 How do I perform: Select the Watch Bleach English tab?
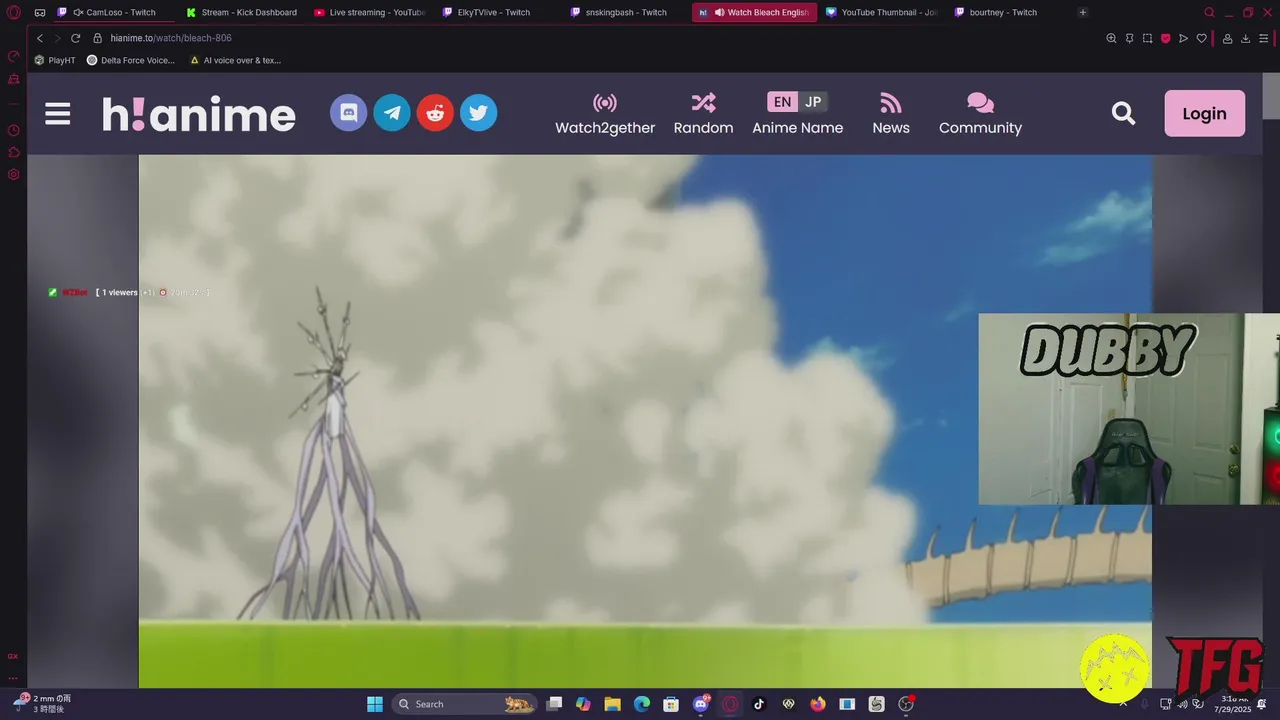click(x=755, y=12)
